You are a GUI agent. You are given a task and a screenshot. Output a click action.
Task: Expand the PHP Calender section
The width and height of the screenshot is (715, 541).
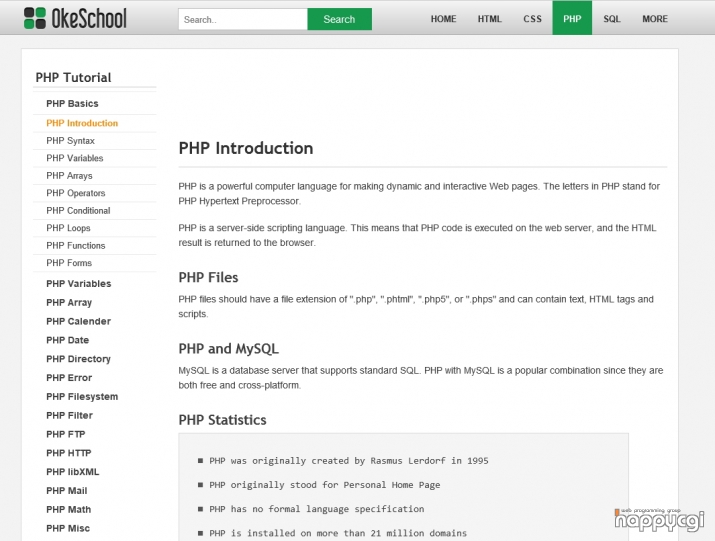(x=78, y=321)
